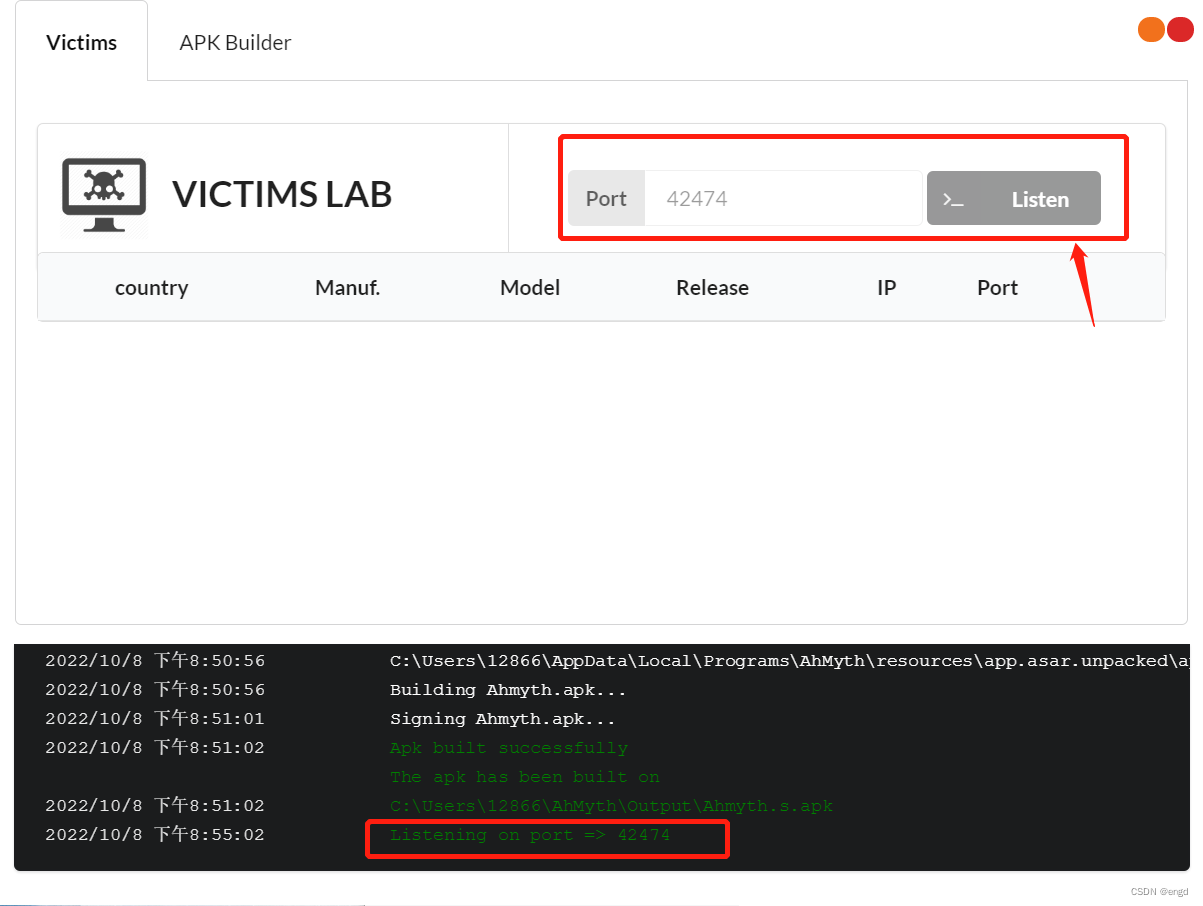The height and width of the screenshot is (906, 1203).
Task: Focus the Port input field
Action: 783,198
